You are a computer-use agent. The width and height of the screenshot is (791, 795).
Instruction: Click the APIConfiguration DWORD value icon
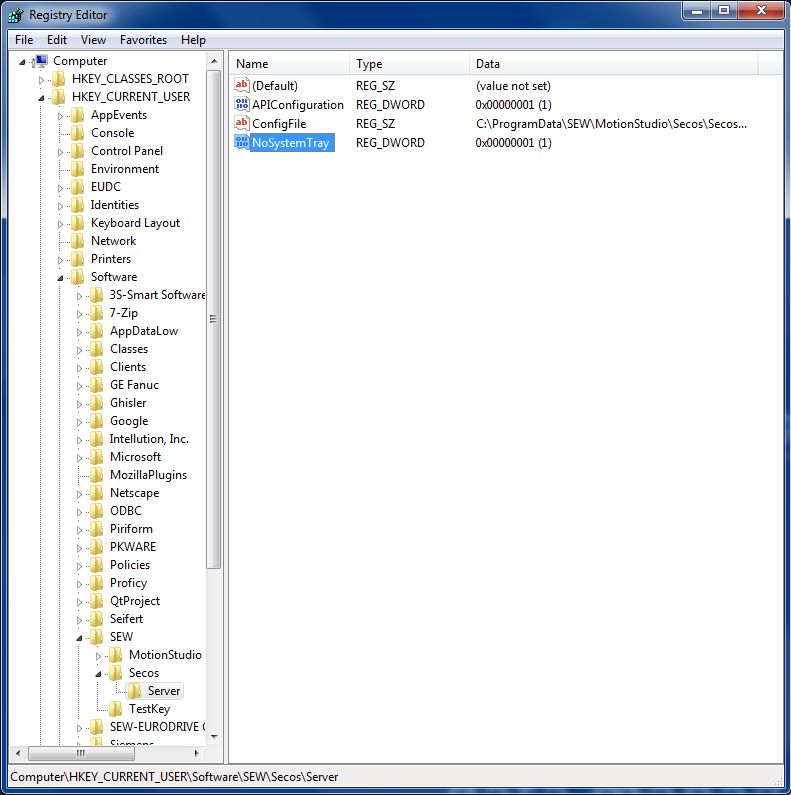[241, 105]
